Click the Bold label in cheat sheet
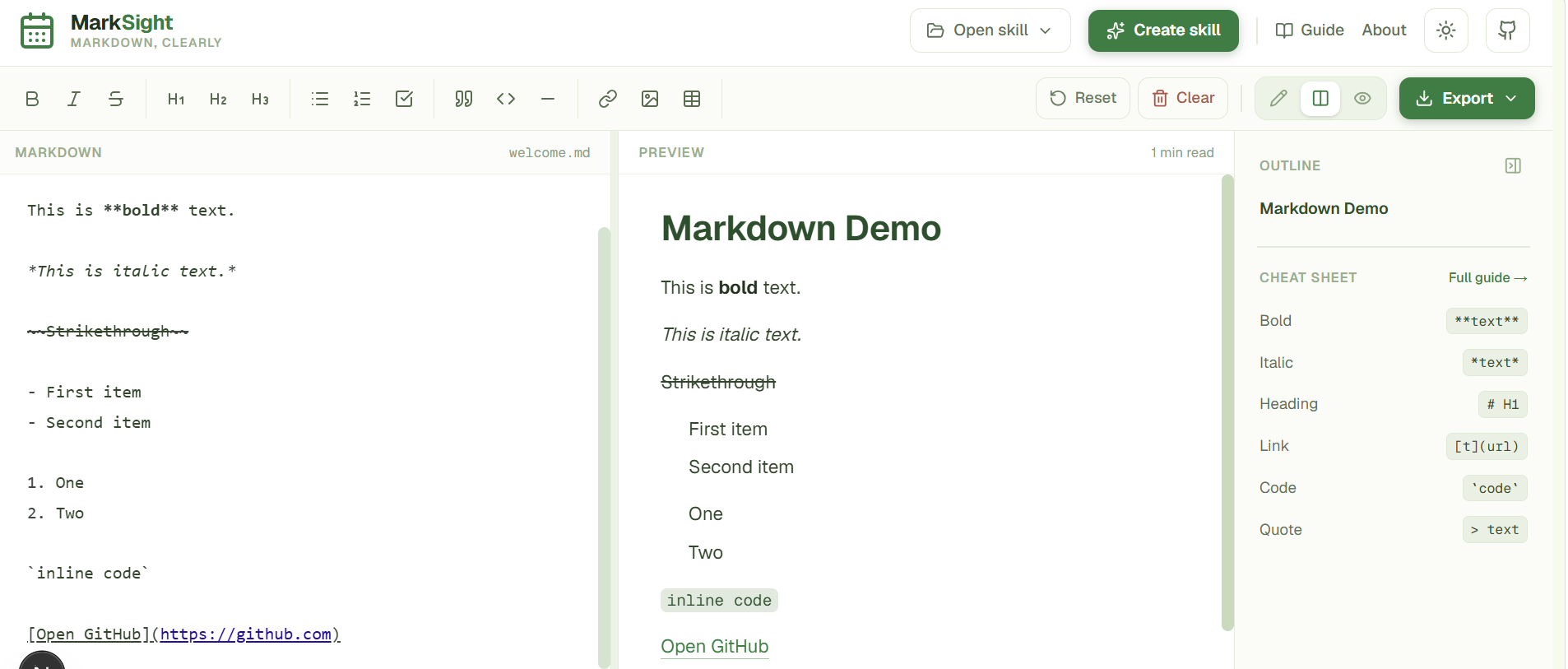The width and height of the screenshot is (1568, 669). pyautogui.click(x=1275, y=321)
